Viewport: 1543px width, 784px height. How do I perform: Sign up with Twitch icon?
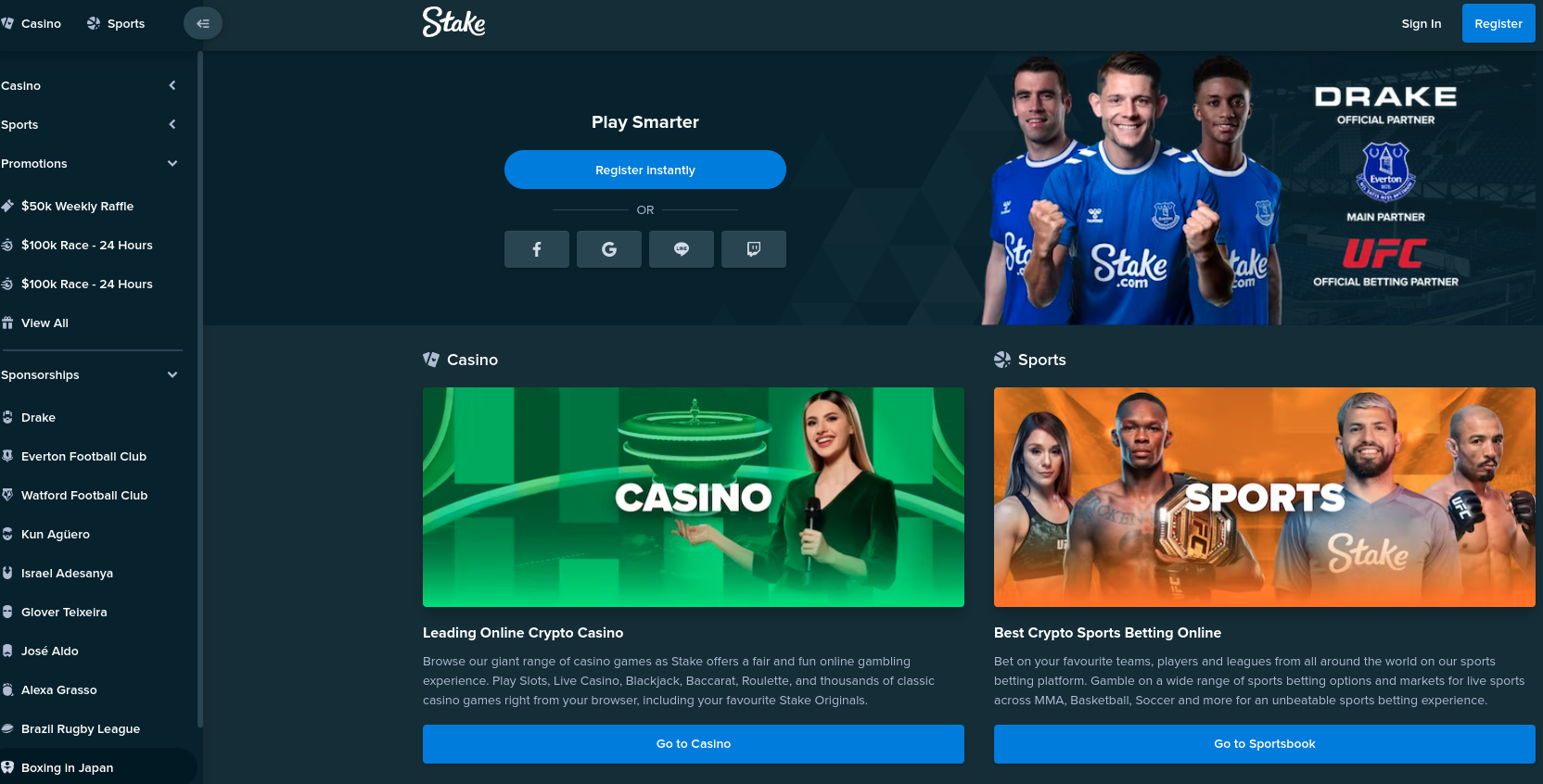tap(754, 249)
